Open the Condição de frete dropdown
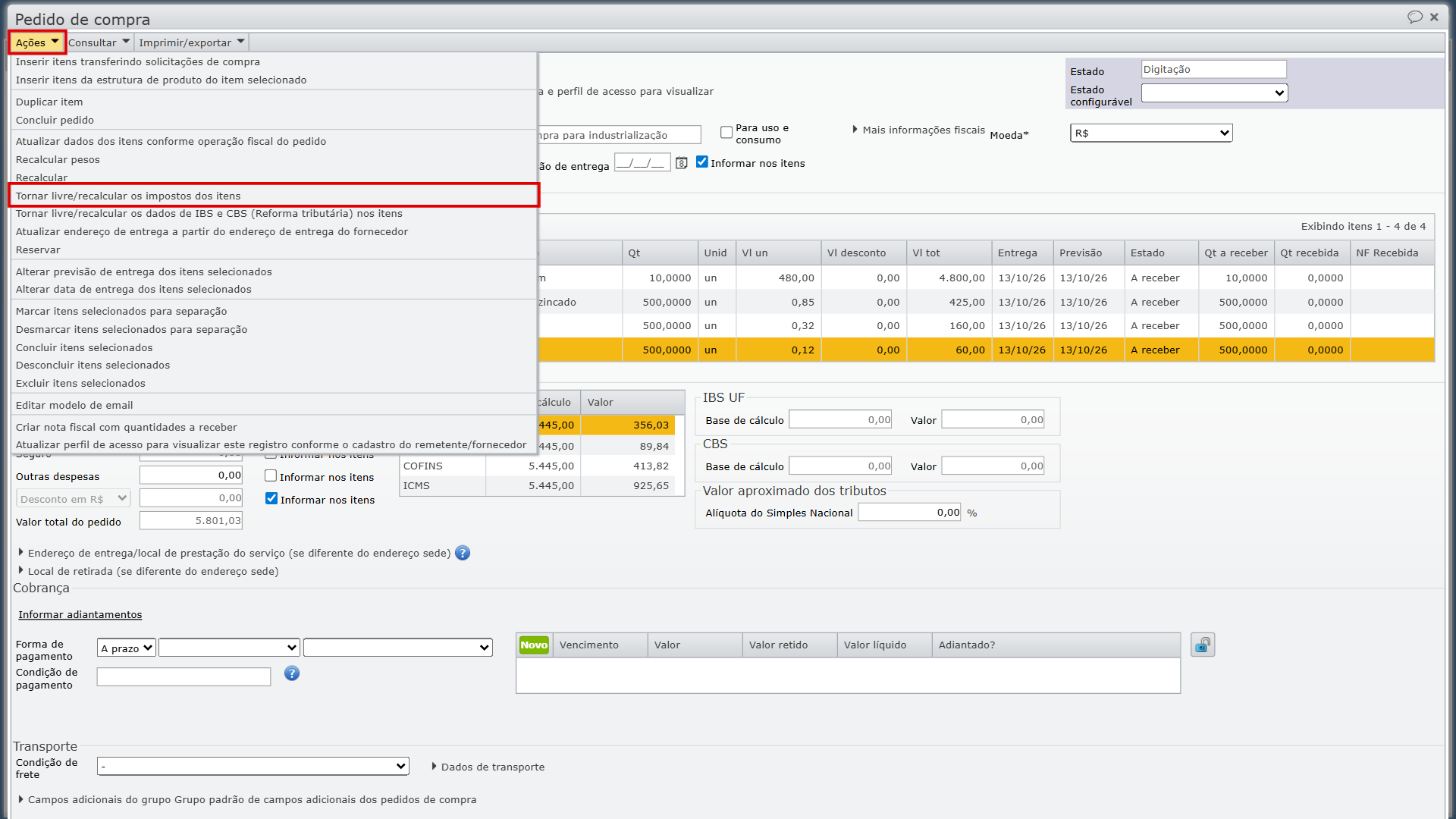 pos(253,767)
